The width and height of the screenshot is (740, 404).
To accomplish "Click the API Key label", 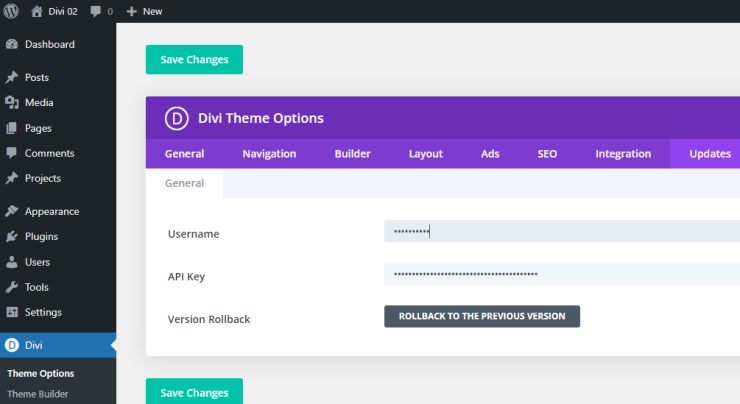I will 186,277.
